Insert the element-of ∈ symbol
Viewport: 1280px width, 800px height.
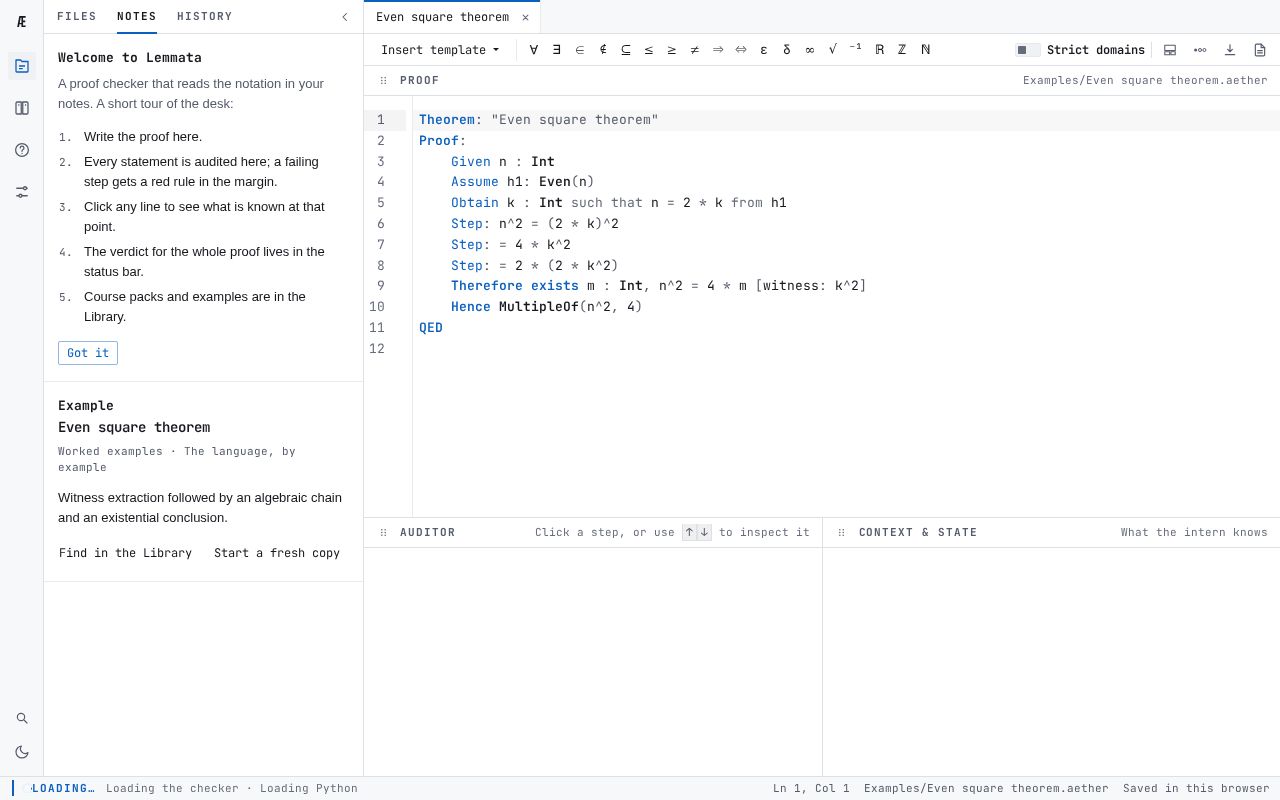coord(580,50)
